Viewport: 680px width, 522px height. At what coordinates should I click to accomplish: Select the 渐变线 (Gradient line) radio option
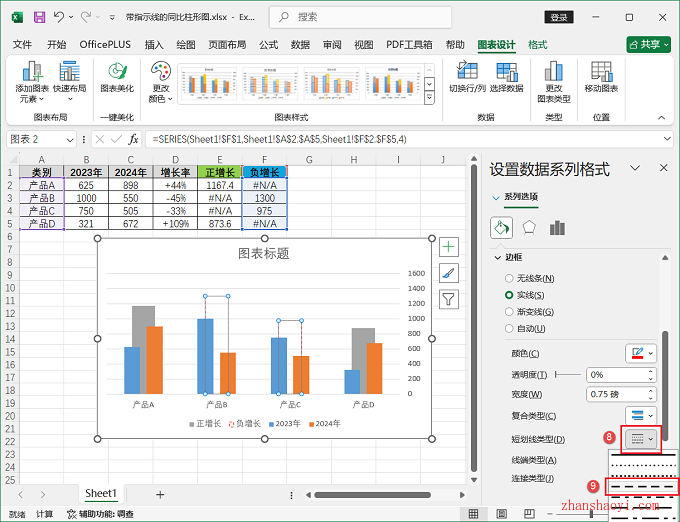(x=510, y=312)
